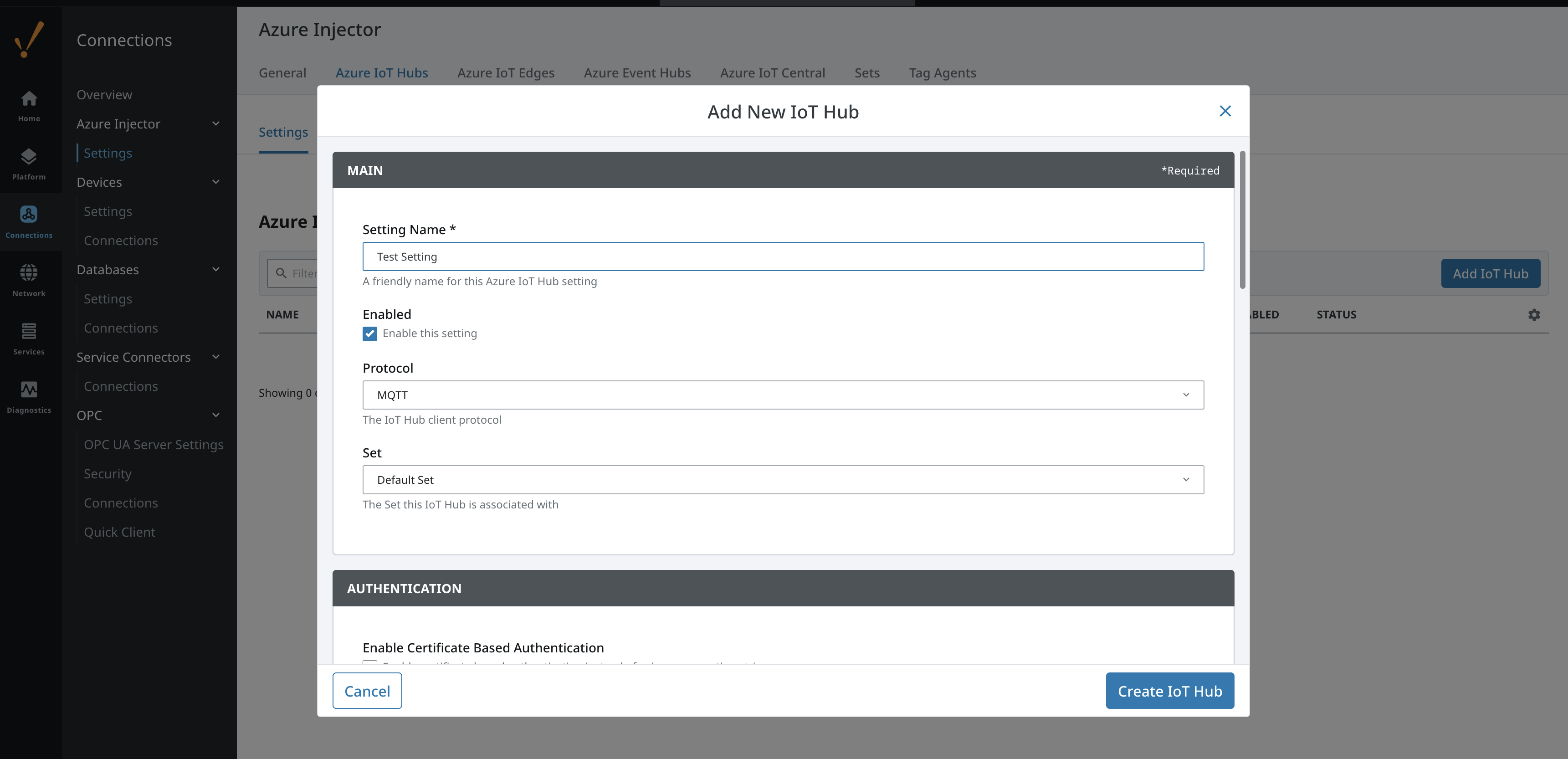Click the Cancel button
This screenshot has width=1568, height=759.
(367, 691)
